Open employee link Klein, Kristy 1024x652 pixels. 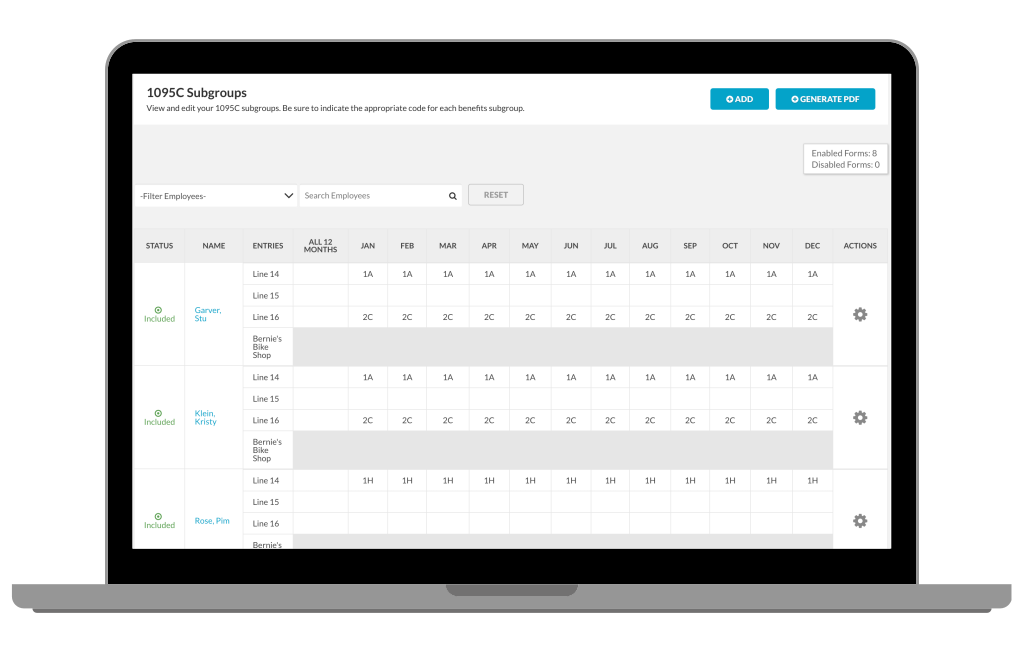(205, 417)
